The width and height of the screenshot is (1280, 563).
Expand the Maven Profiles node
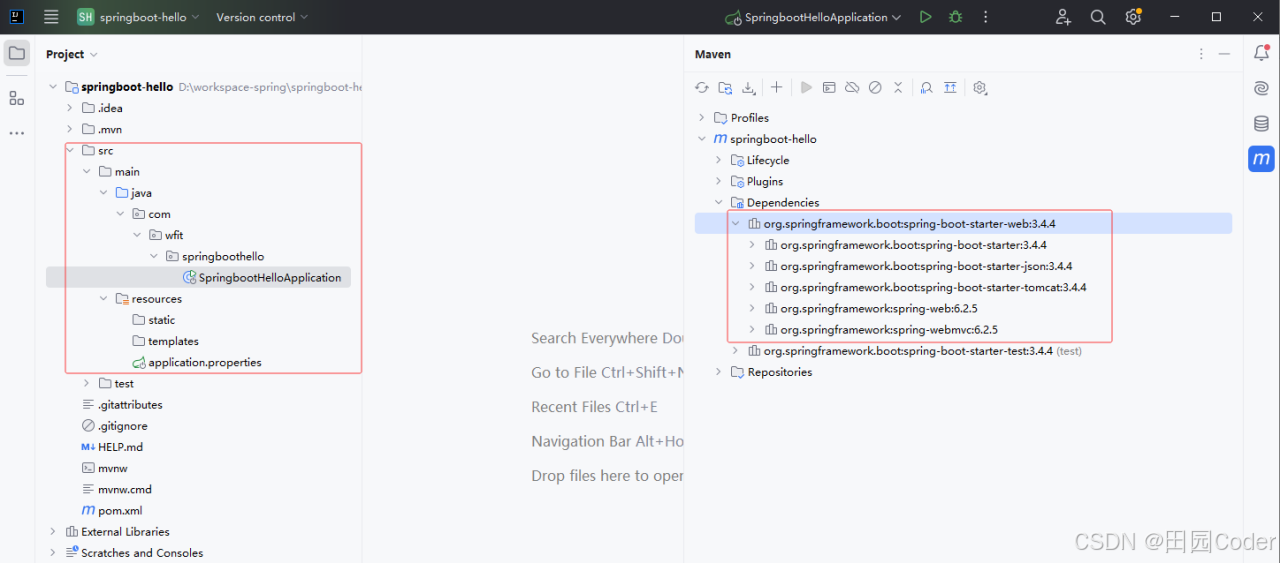[701, 118]
